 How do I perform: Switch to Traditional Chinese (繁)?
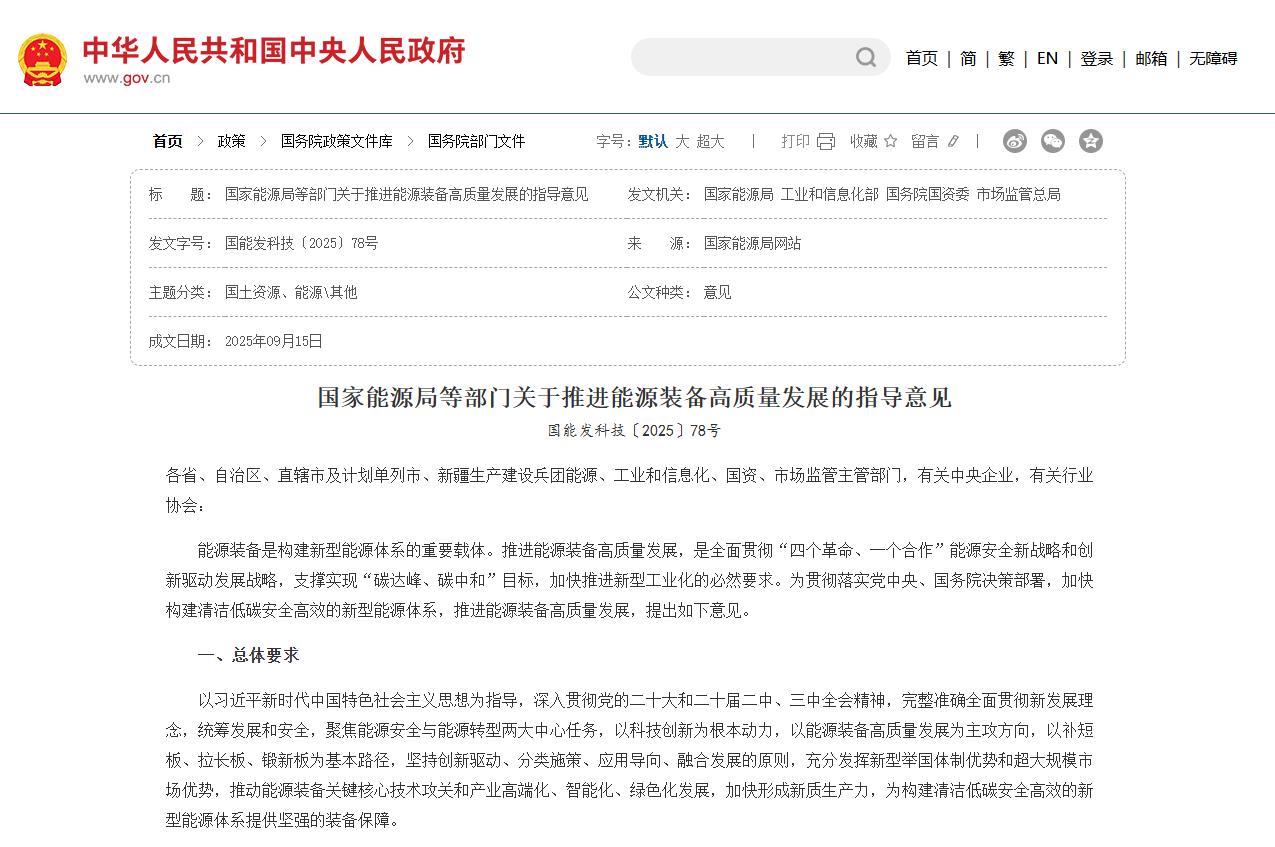click(x=1006, y=58)
